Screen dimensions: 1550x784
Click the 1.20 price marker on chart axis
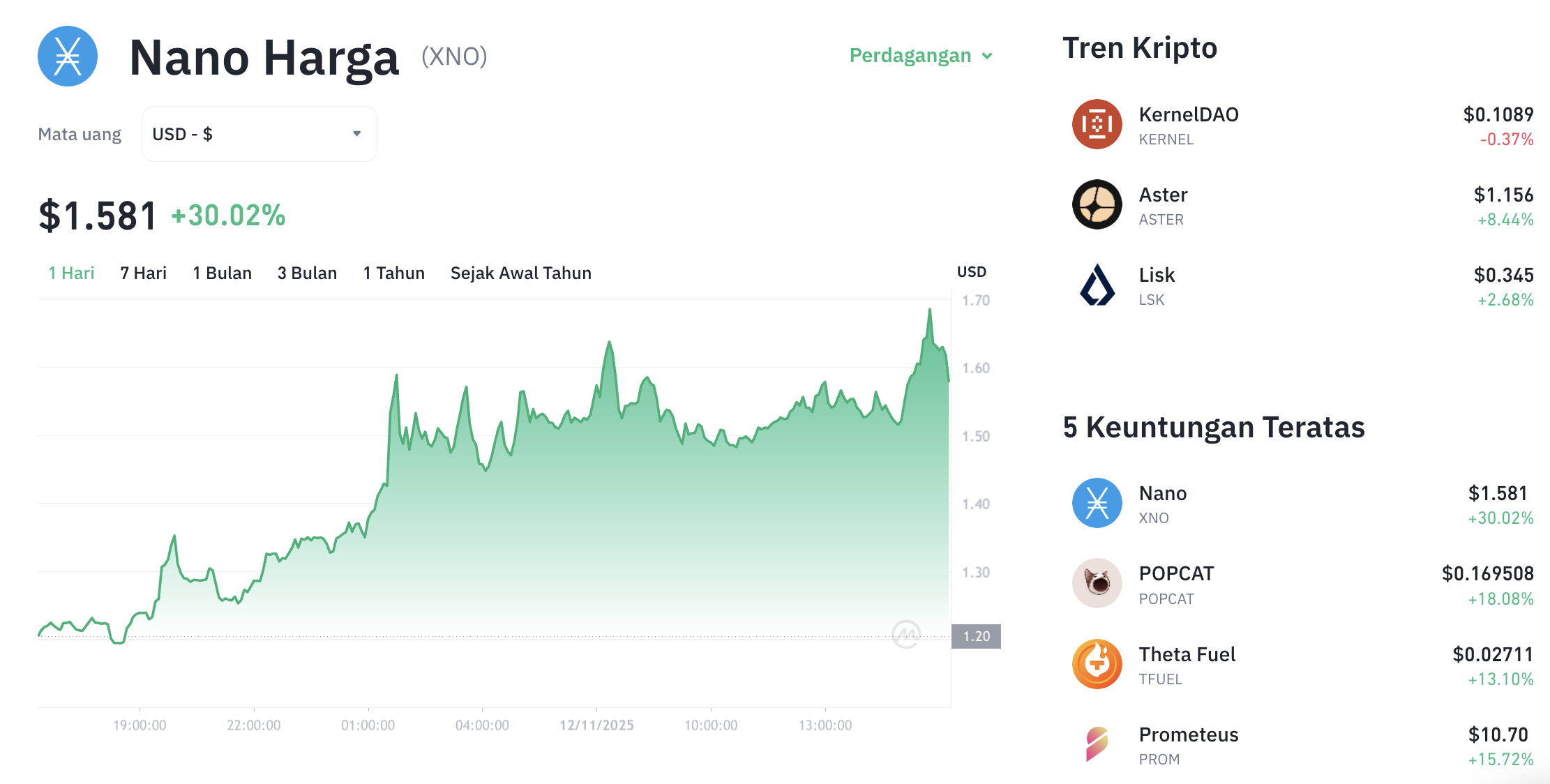977,635
